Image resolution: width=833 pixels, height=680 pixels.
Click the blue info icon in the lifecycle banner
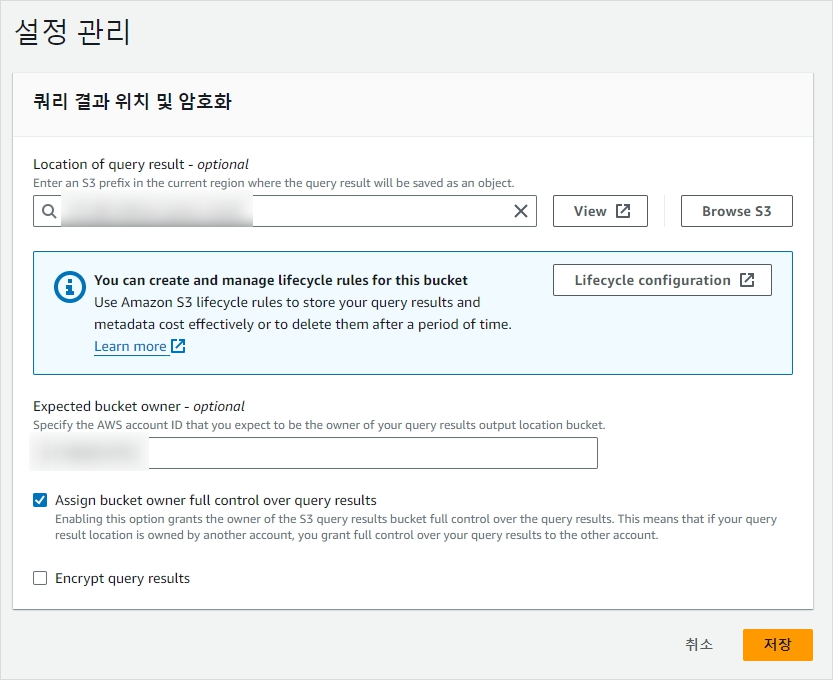(68, 287)
